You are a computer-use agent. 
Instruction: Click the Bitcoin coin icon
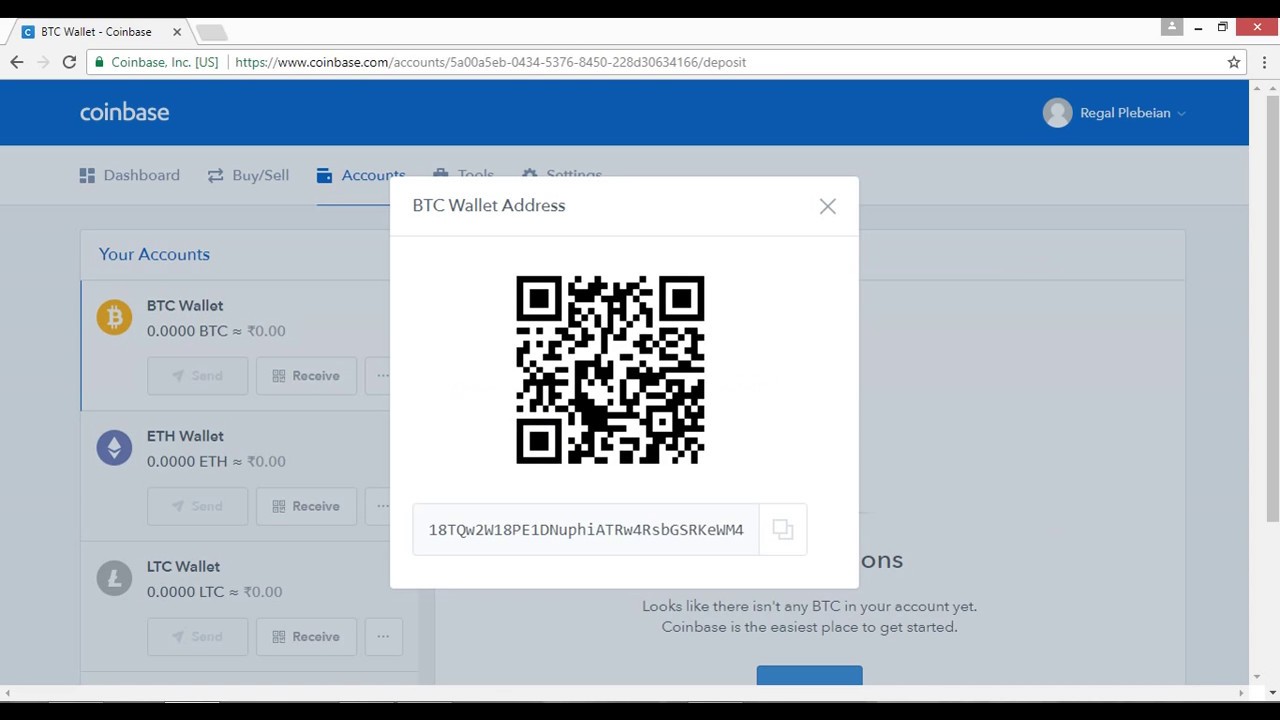click(114, 318)
